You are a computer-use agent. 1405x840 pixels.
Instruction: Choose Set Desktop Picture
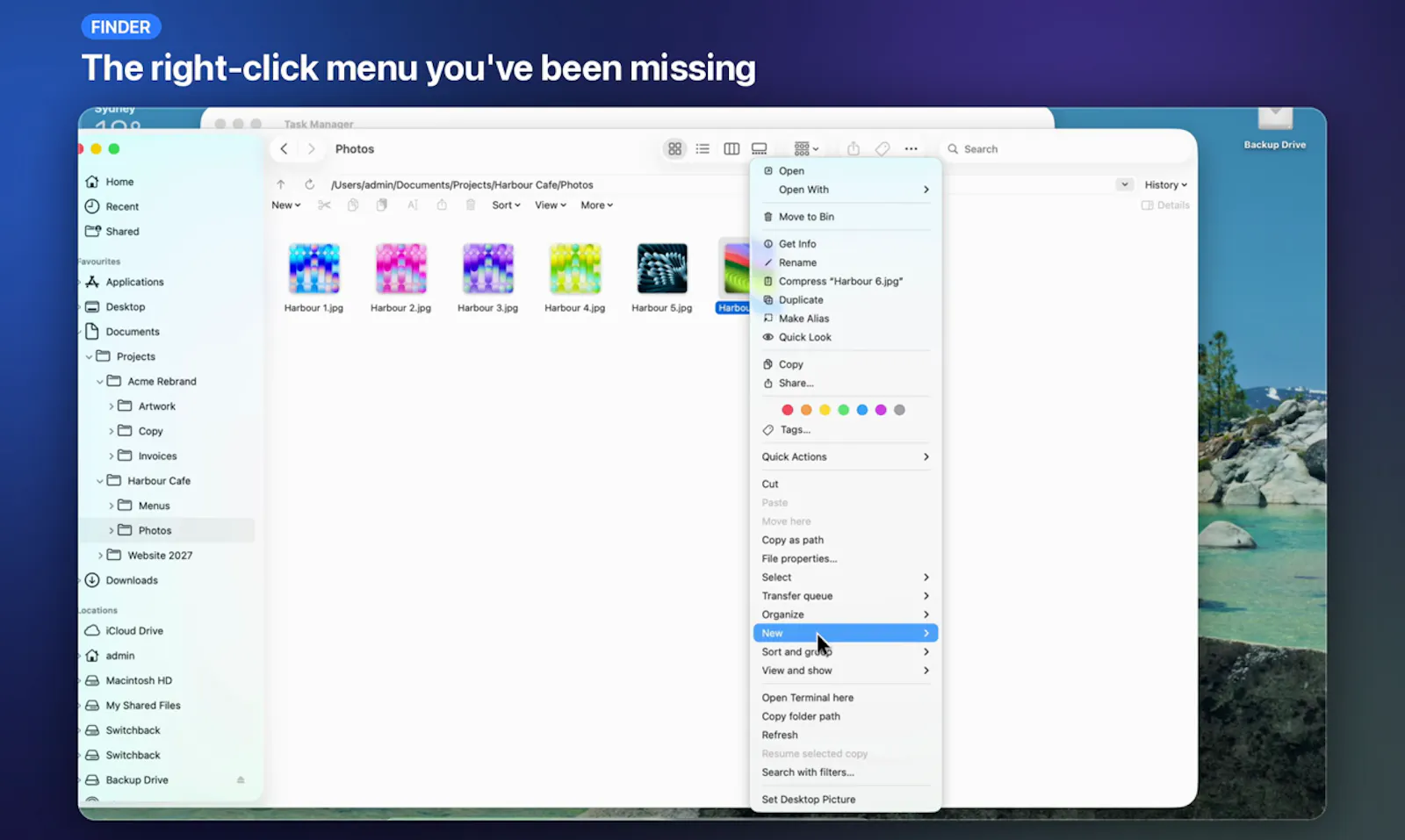coord(846,800)
